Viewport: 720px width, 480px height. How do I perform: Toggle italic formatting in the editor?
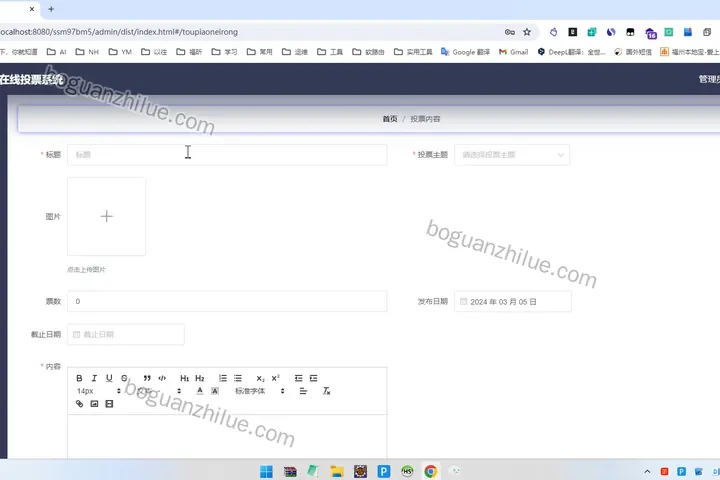coord(94,378)
